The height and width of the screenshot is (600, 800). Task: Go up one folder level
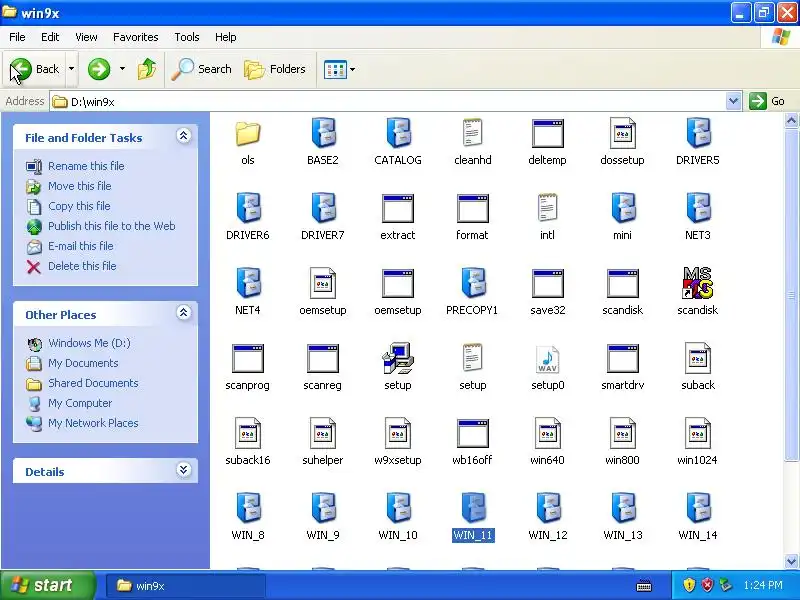click(x=147, y=69)
